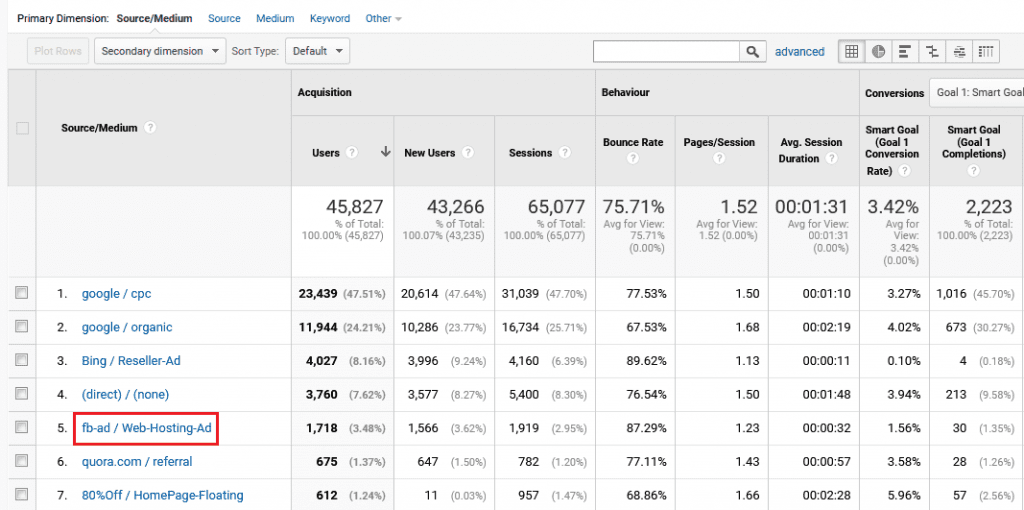Open the help icon beside Sessions
This screenshot has width=1024, height=510.
point(565,153)
